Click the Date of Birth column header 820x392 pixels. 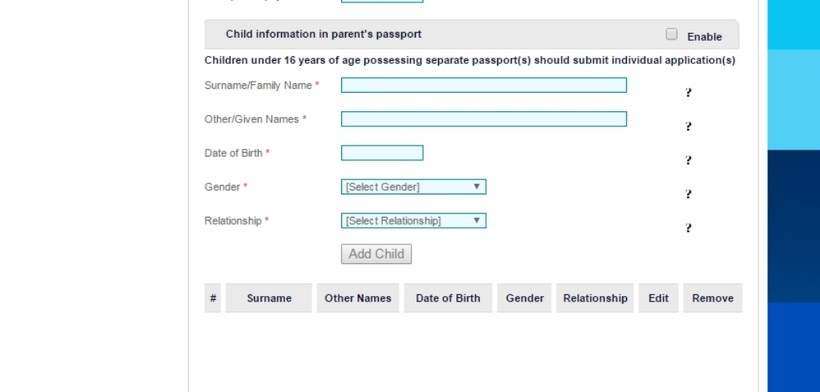click(x=448, y=298)
